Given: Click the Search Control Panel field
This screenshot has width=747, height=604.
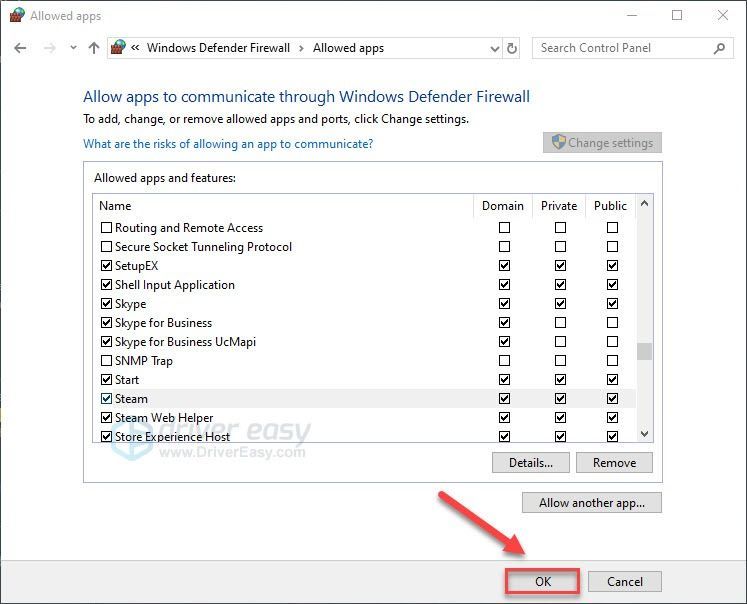Looking at the screenshot, I should [x=633, y=48].
